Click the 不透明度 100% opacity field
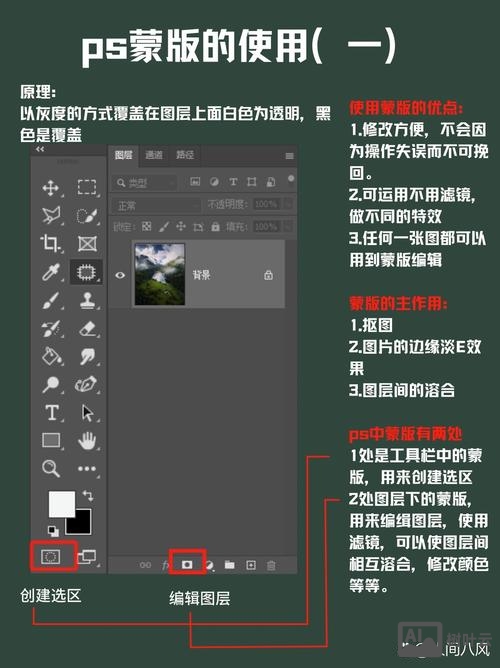The height and width of the screenshot is (668, 500). pos(266,204)
